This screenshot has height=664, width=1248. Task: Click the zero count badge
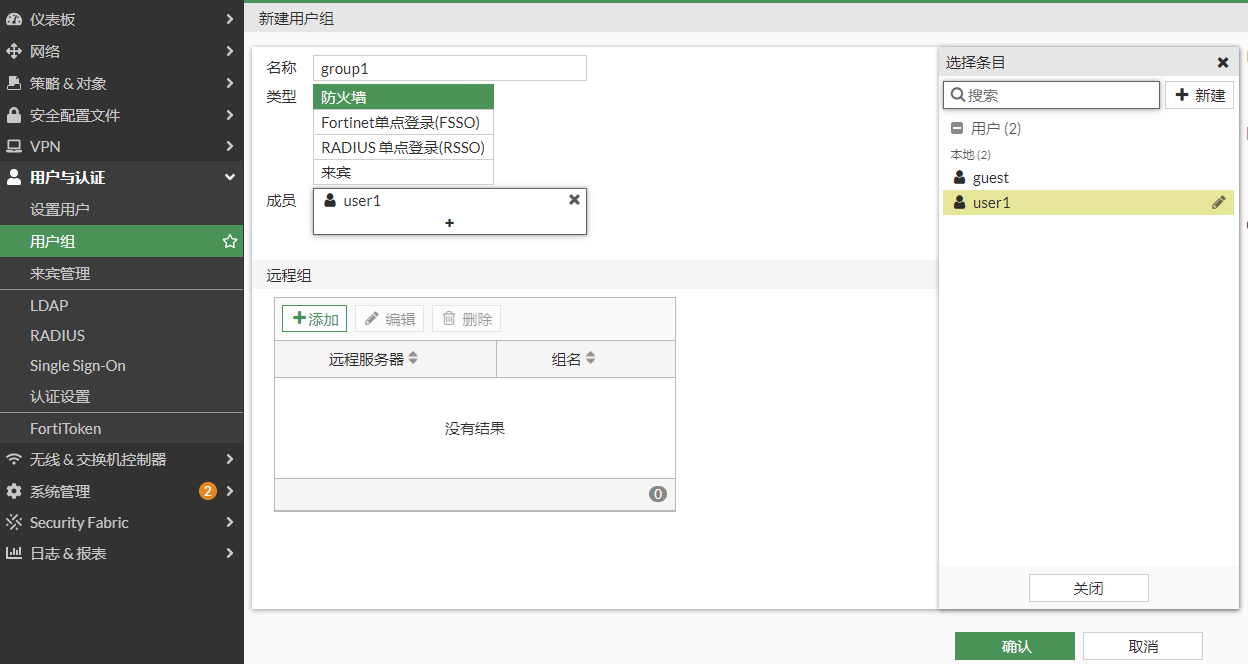pyautogui.click(x=658, y=494)
